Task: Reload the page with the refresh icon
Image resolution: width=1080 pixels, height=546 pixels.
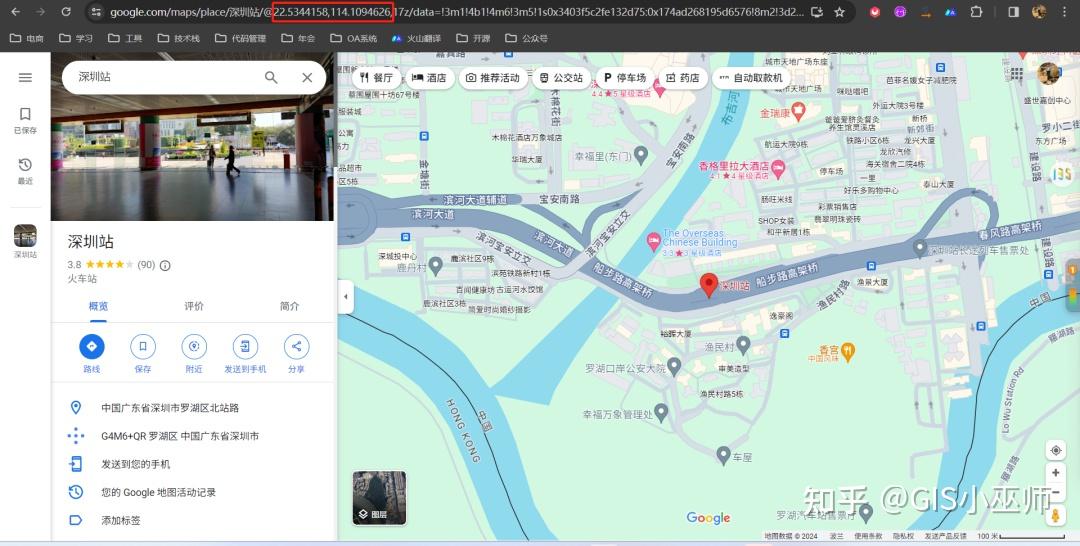Action: (66, 12)
